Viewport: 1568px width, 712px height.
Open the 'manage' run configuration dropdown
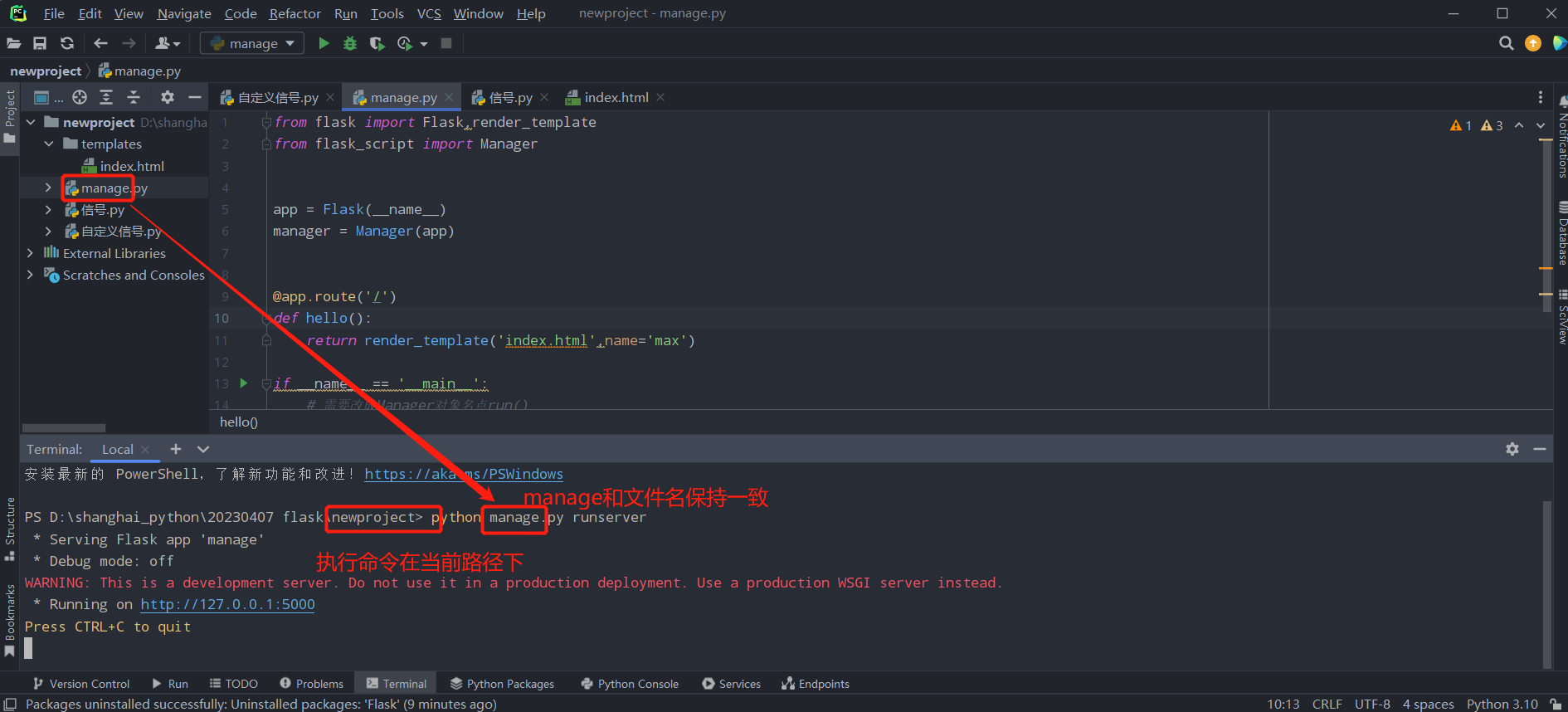(x=252, y=43)
